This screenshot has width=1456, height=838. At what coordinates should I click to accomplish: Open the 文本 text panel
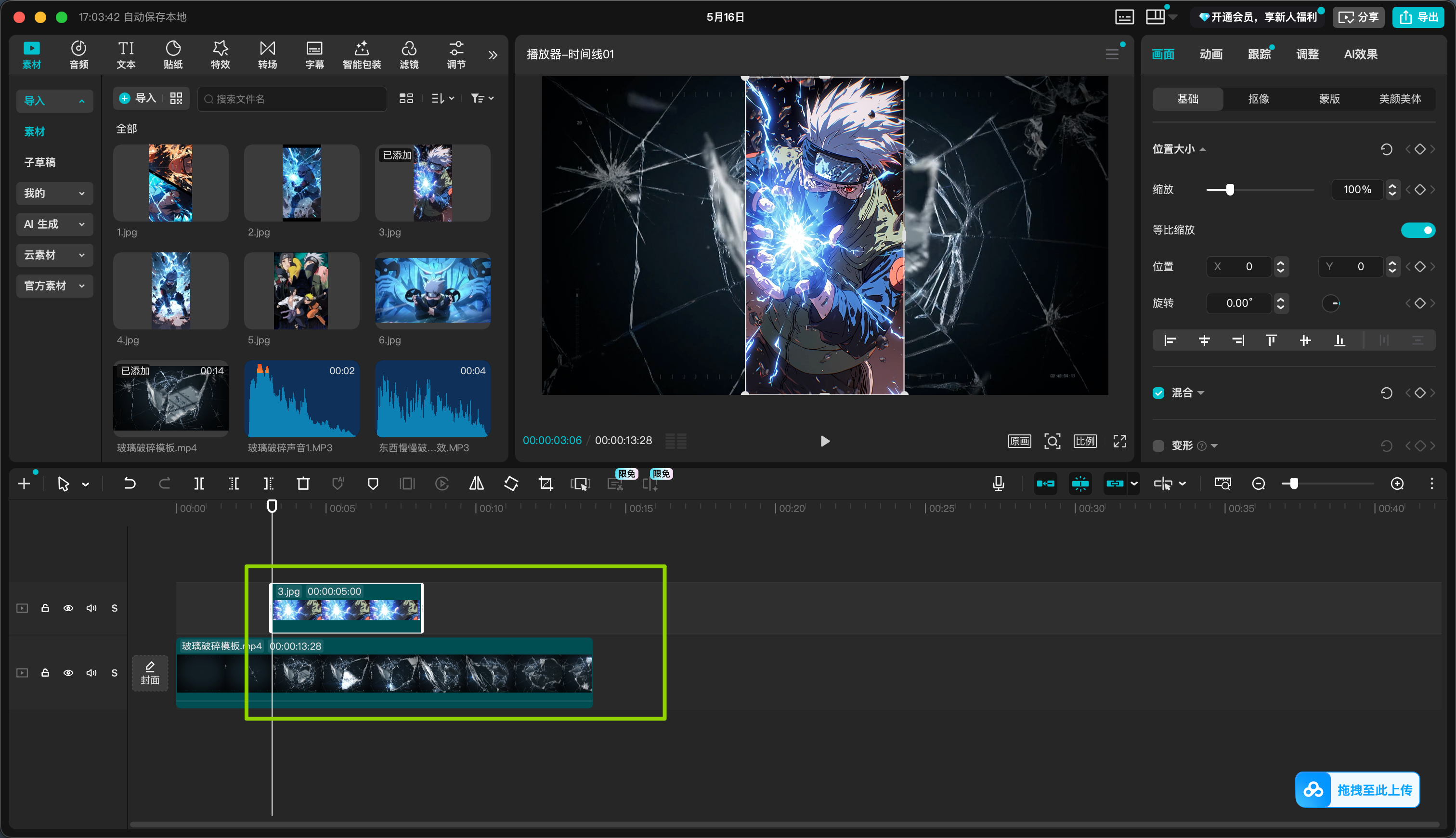[126, 55]
